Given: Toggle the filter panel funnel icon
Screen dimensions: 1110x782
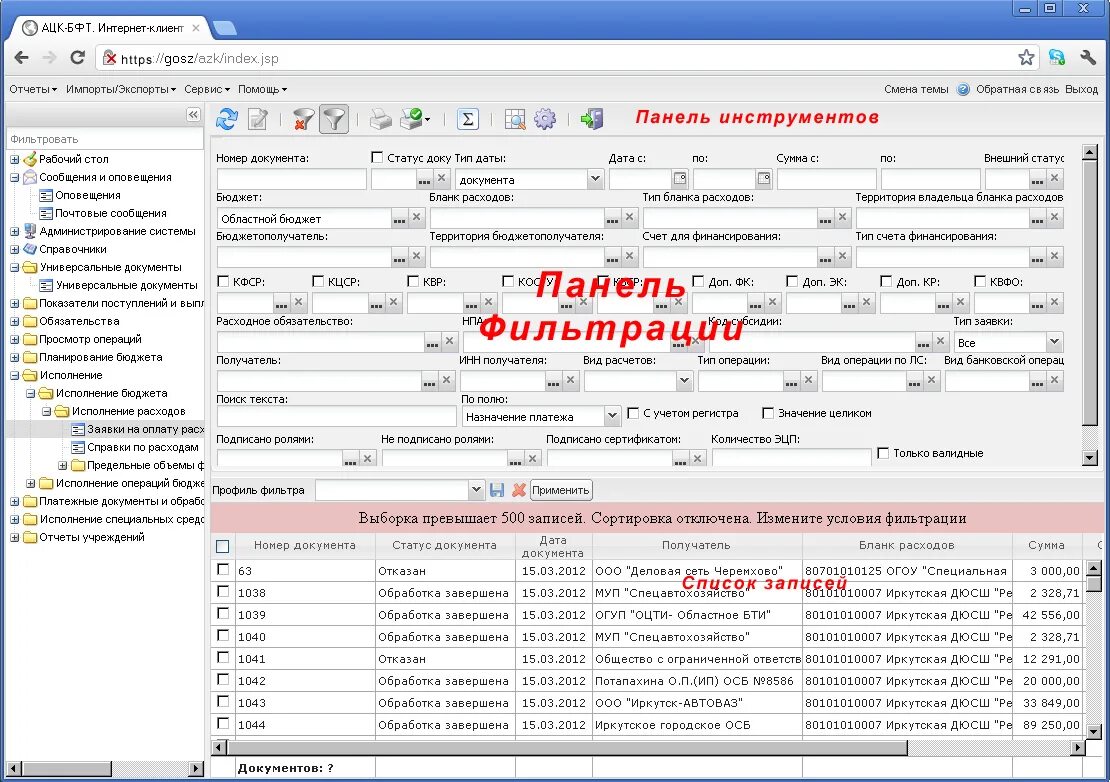Looking at the screenshot, I should coord(334,118).
